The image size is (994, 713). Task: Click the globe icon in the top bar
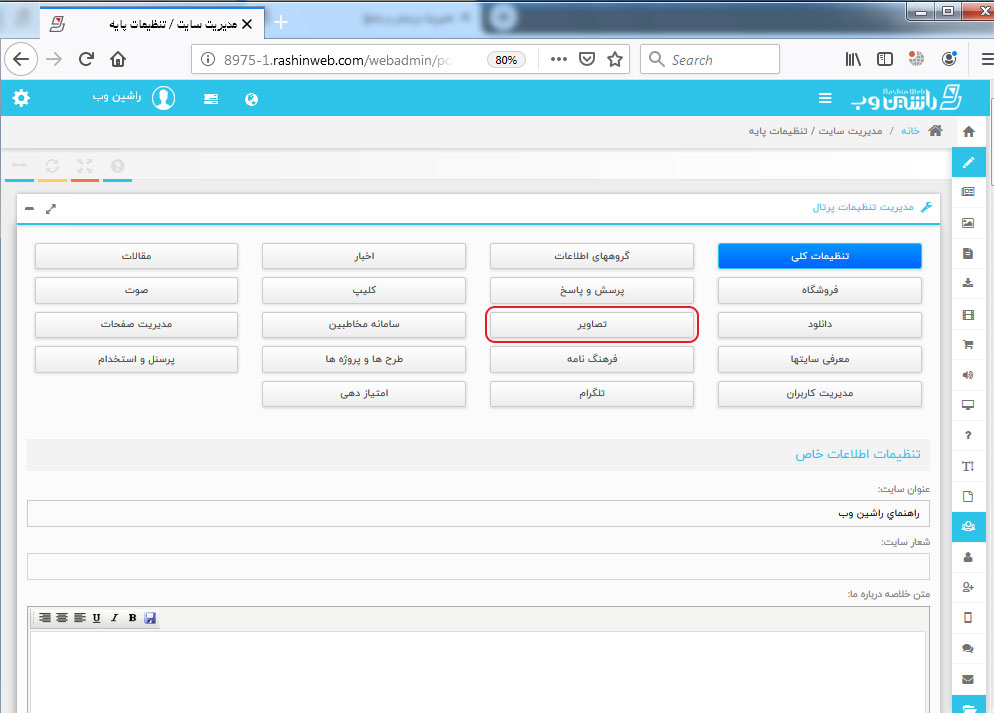click(x=251, y=99)
